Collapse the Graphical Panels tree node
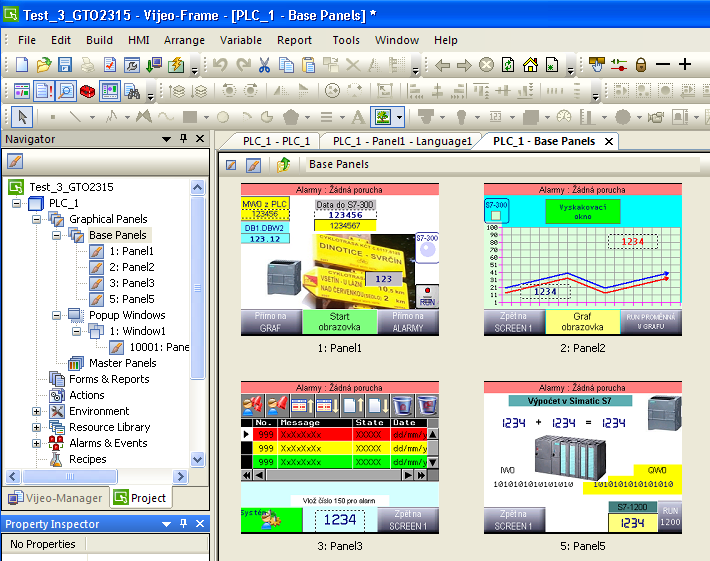 click(x=36, y=219)
